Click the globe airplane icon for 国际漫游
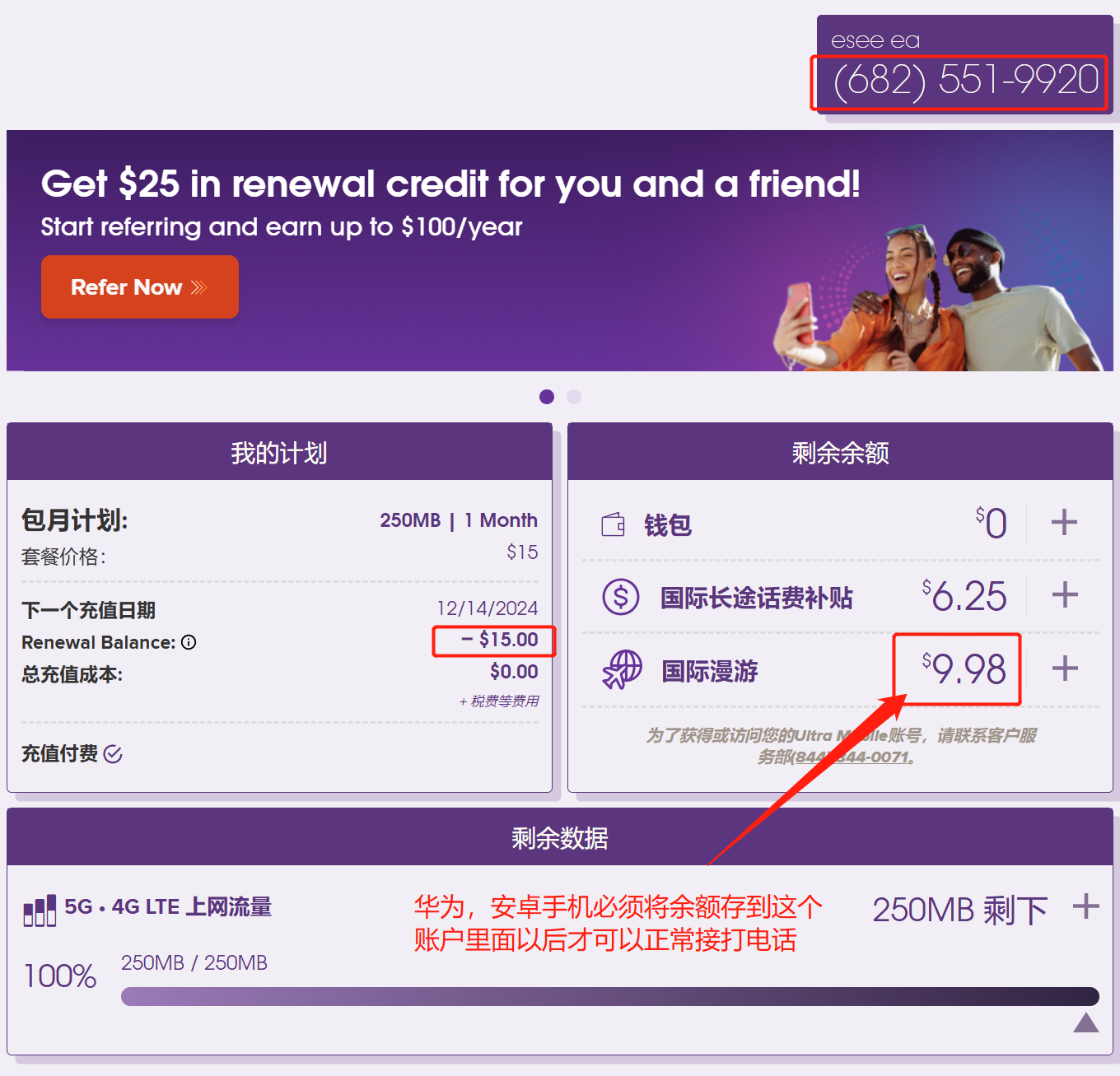Image resolution: width=1120 pixels, height=1076 pixels. [x=622, y=669]
